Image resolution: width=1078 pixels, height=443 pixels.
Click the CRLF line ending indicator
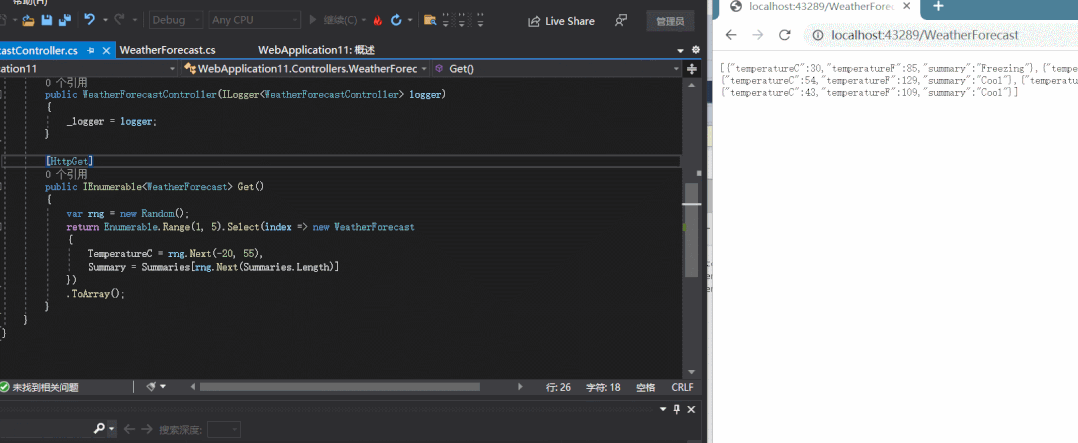click(x=683, y=387)
